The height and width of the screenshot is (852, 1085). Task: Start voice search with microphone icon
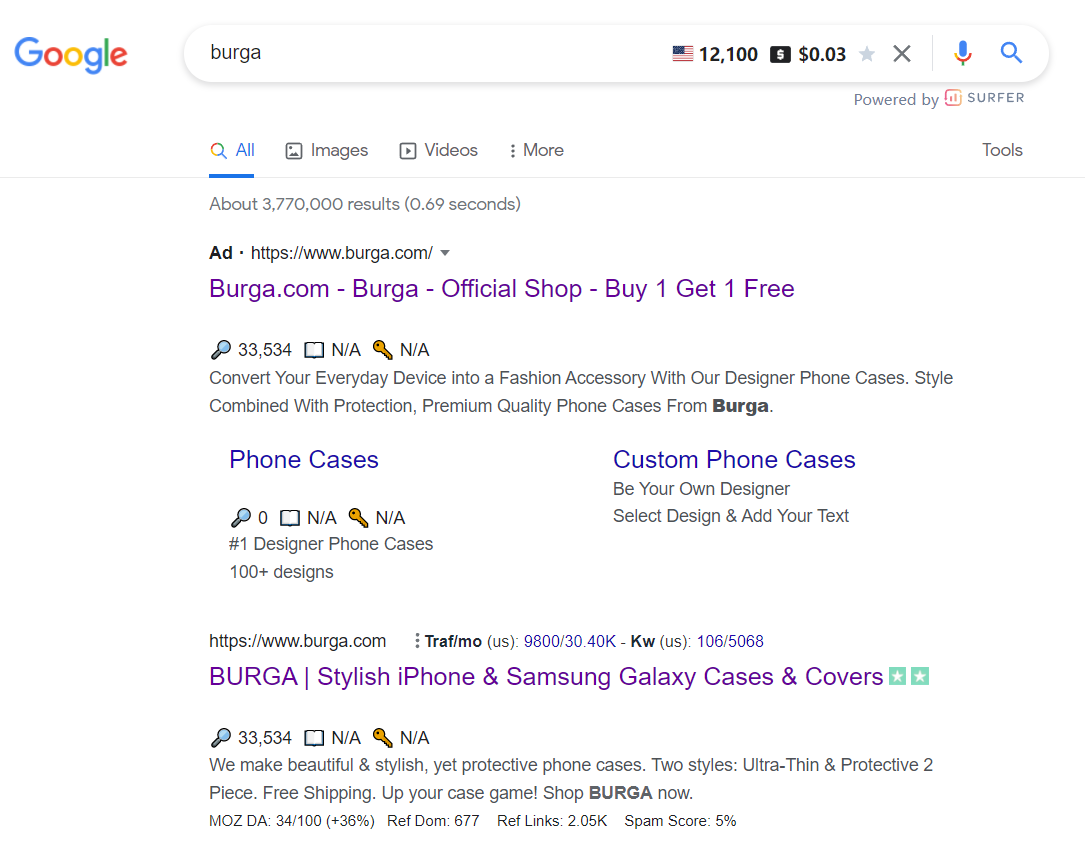pos(962,54)
